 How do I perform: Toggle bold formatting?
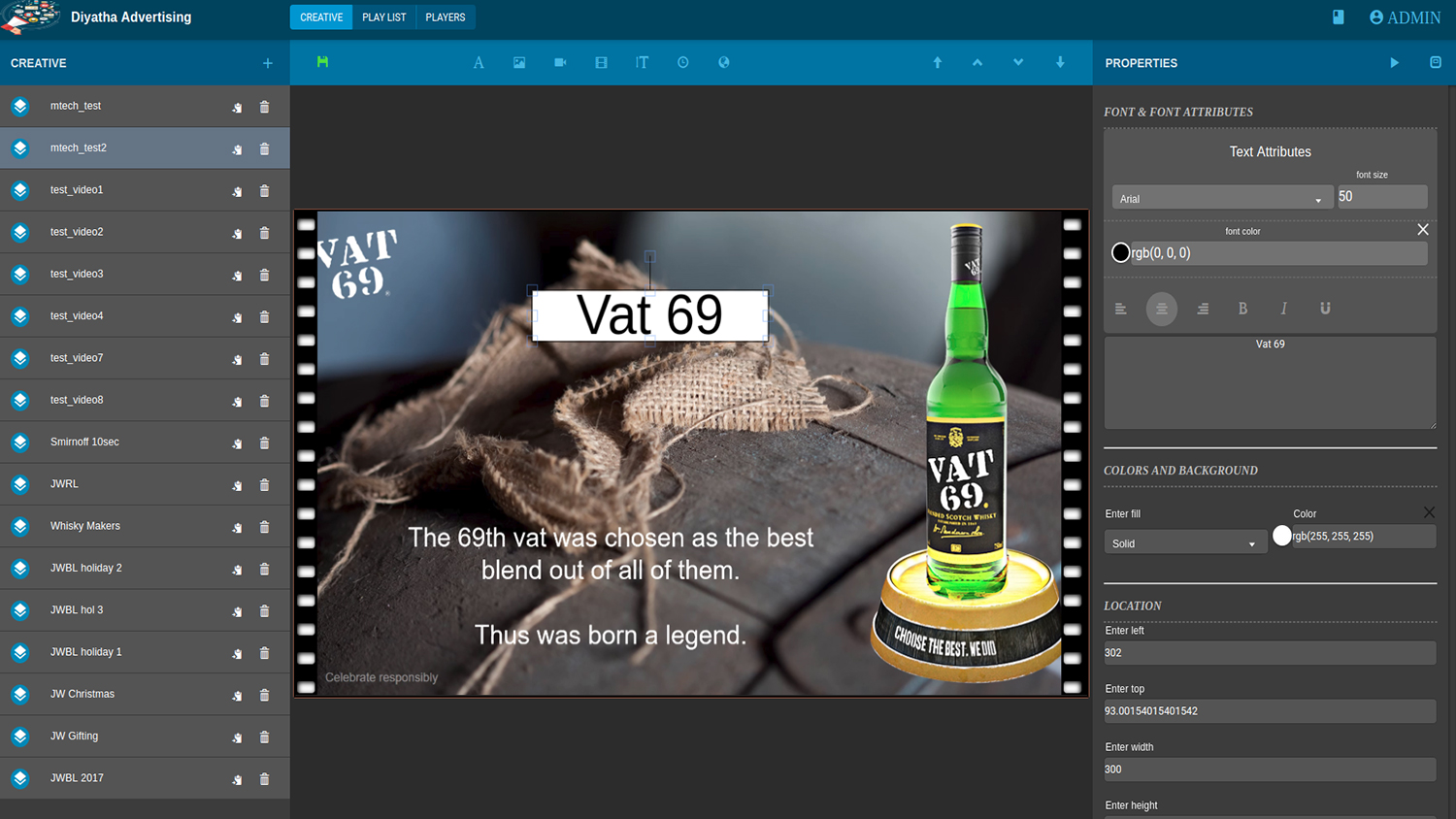pos(1242,309)
